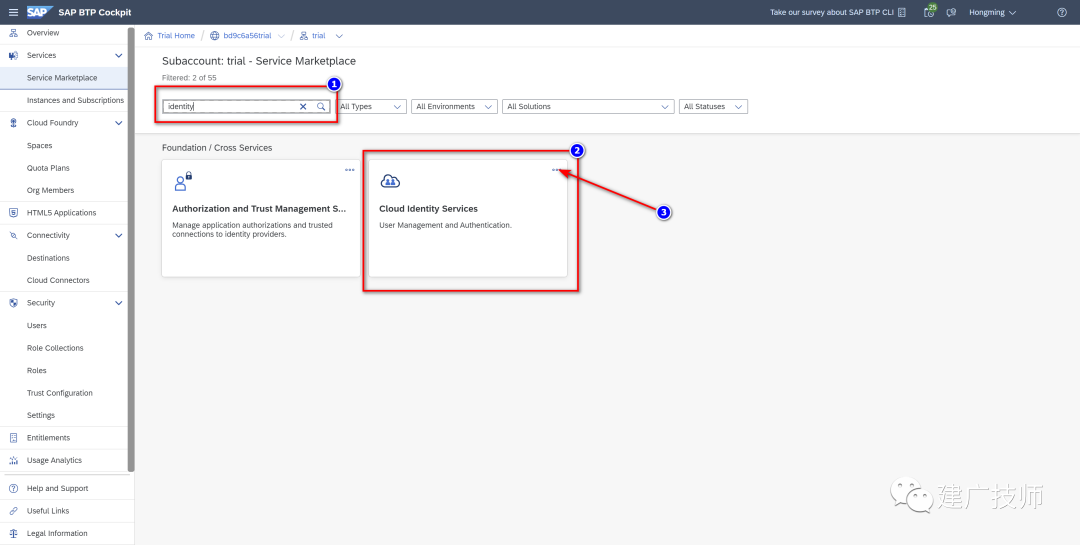Screen dimensions: 1080x545
Task: Click the Cloud Identity Services cloud icon
Action: click(x=391, y=181)
